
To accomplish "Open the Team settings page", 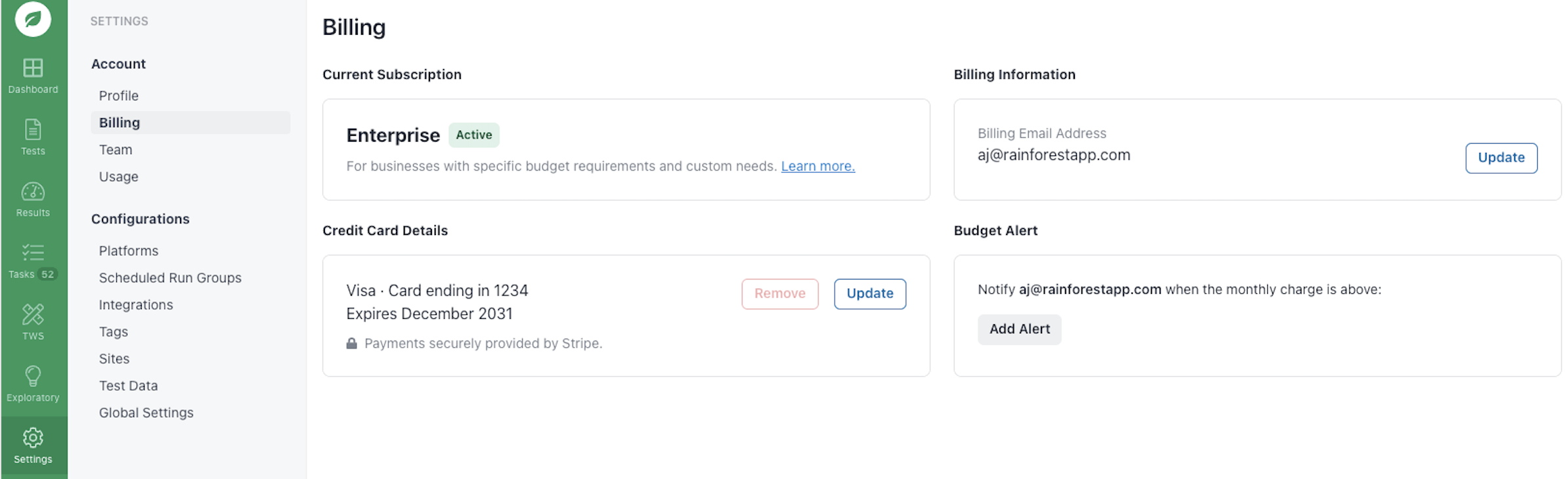I will [x=116, y=150].
